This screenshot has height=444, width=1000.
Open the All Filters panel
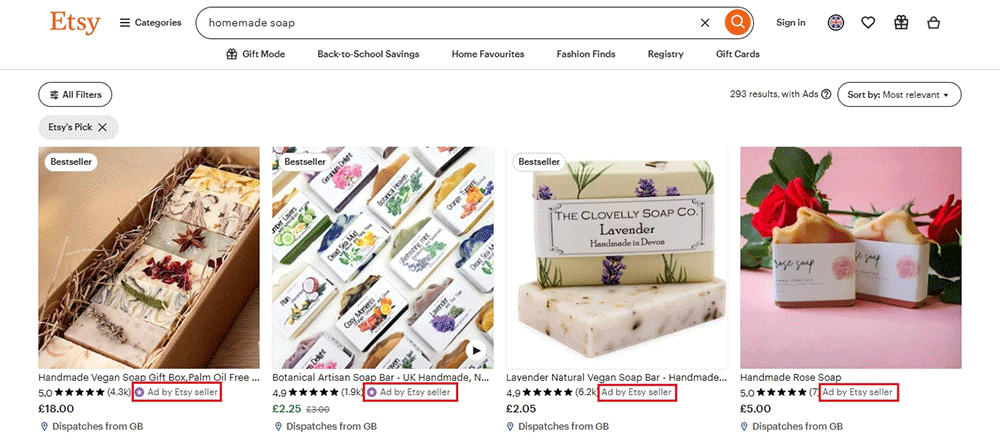pyautogui.click(x=75, y=94)
